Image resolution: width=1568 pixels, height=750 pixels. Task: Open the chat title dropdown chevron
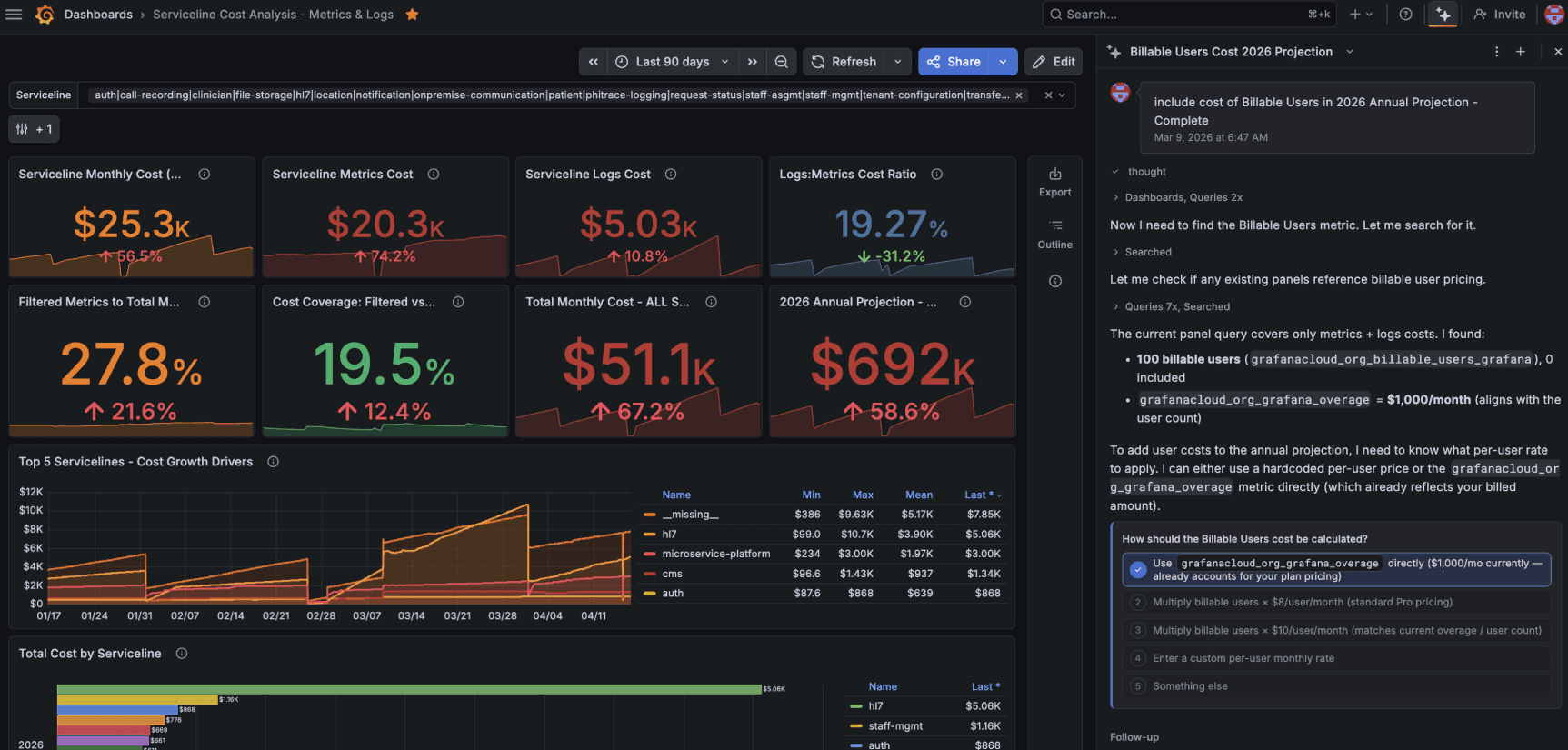(1349, 52)
